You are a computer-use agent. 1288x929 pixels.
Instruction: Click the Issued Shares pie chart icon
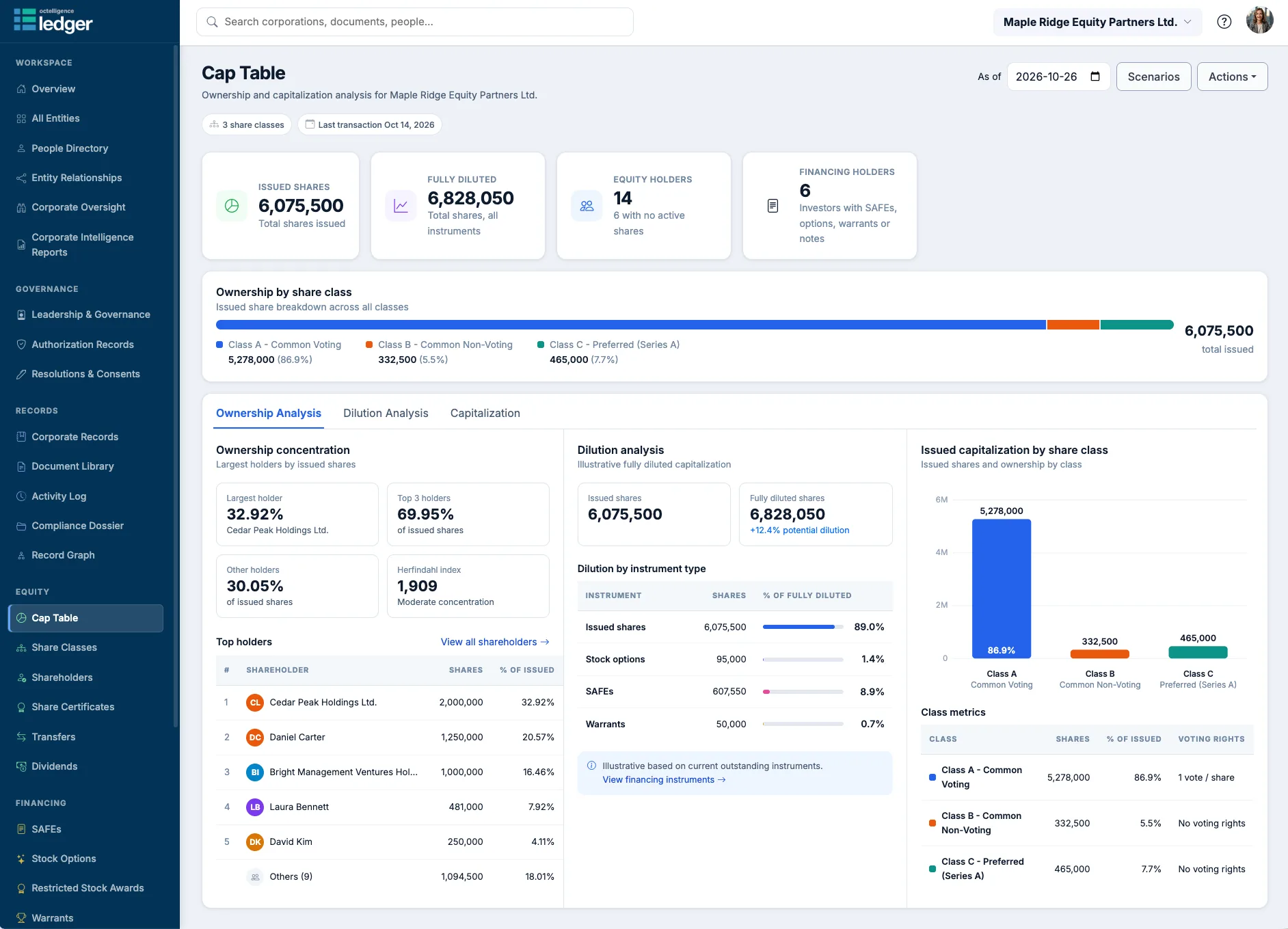click(232, 206)
